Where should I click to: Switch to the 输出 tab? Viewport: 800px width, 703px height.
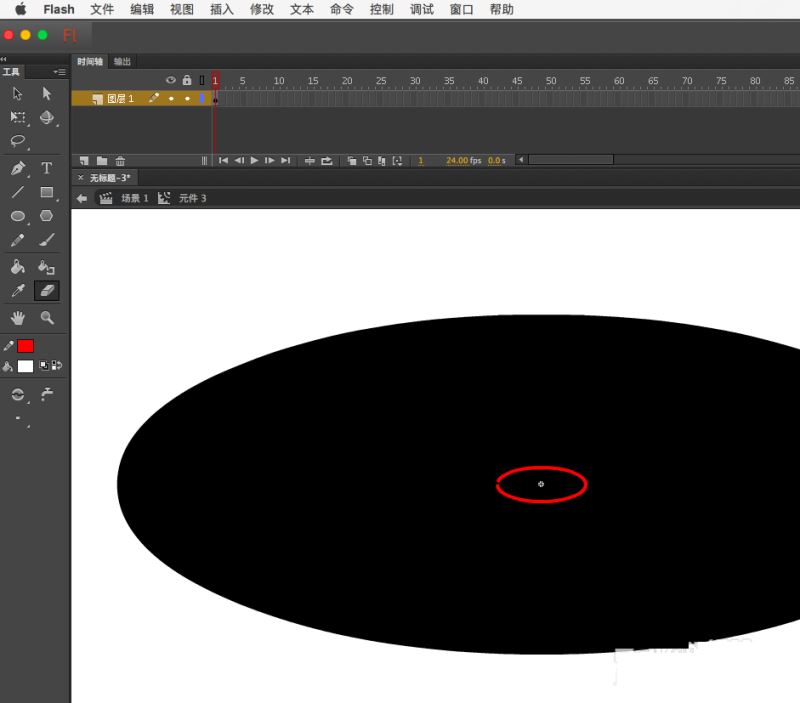[122, 62]
